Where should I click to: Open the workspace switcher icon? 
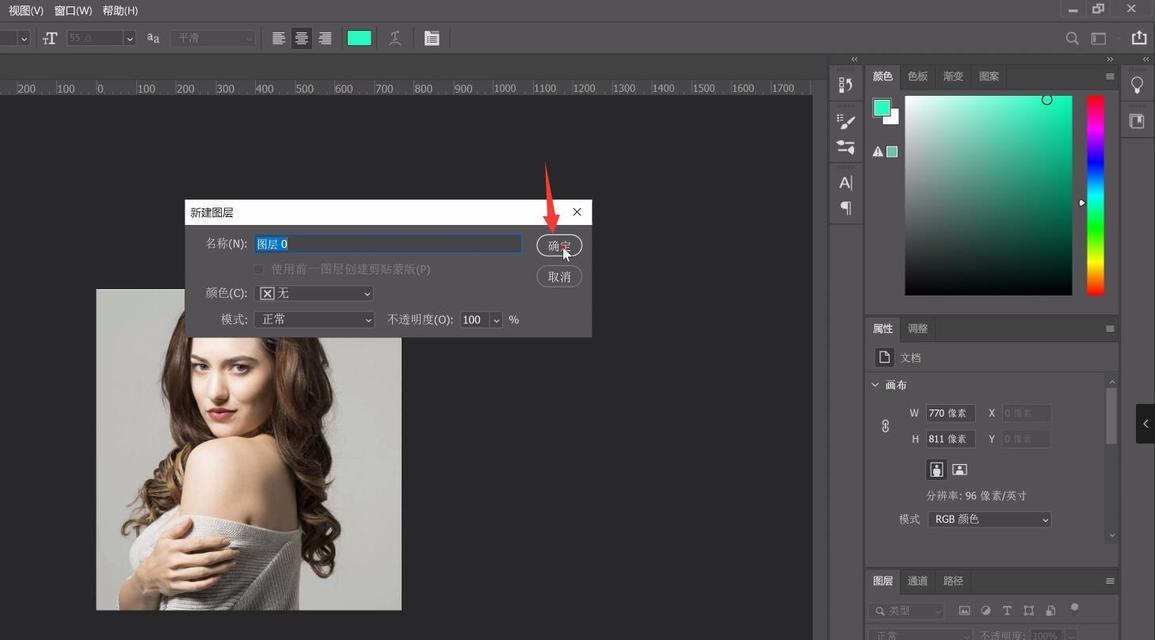click(1098, 38)
